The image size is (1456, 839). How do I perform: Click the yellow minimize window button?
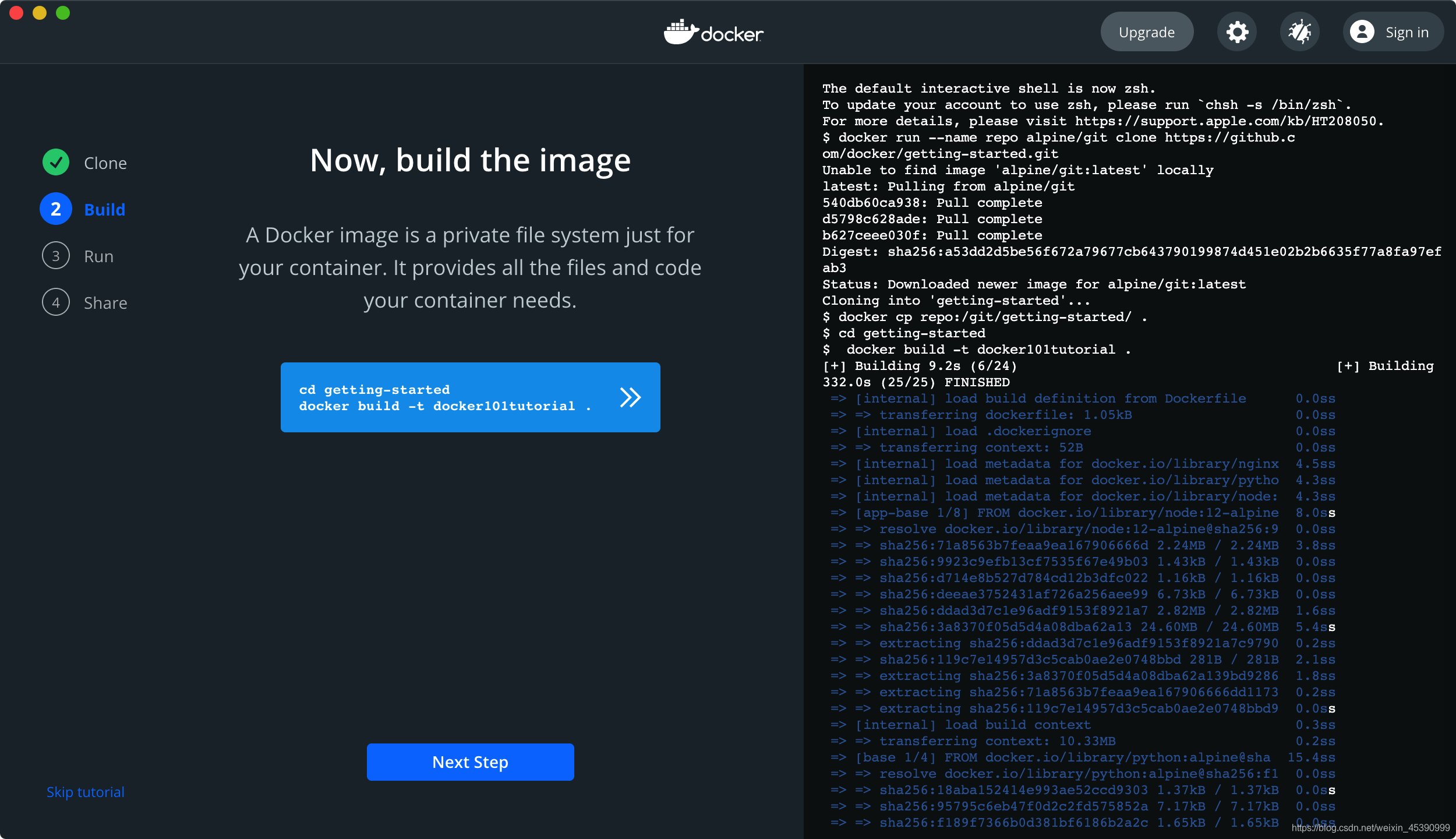click(x=40, y=13)
